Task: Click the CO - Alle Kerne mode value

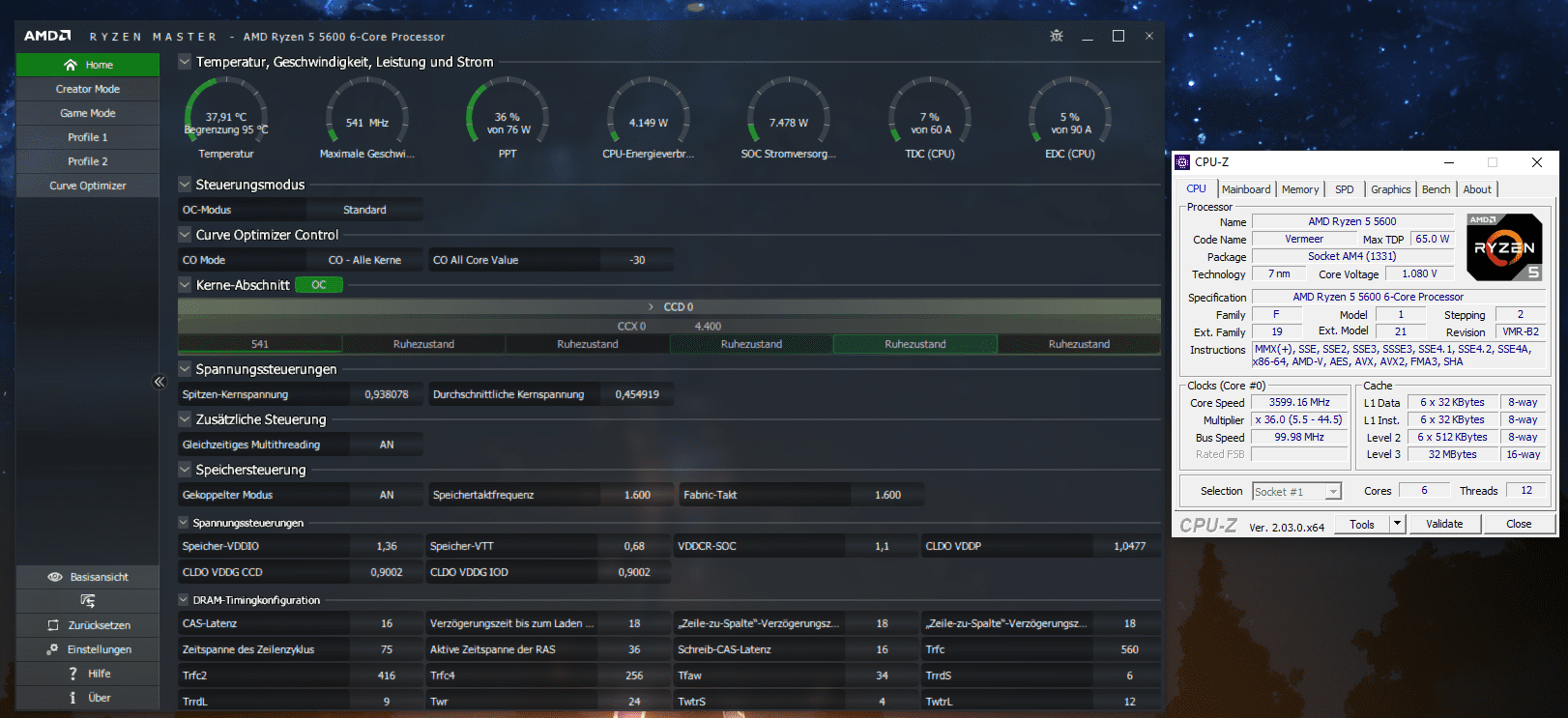Action: pyautogui.click(x=364, y=260)
